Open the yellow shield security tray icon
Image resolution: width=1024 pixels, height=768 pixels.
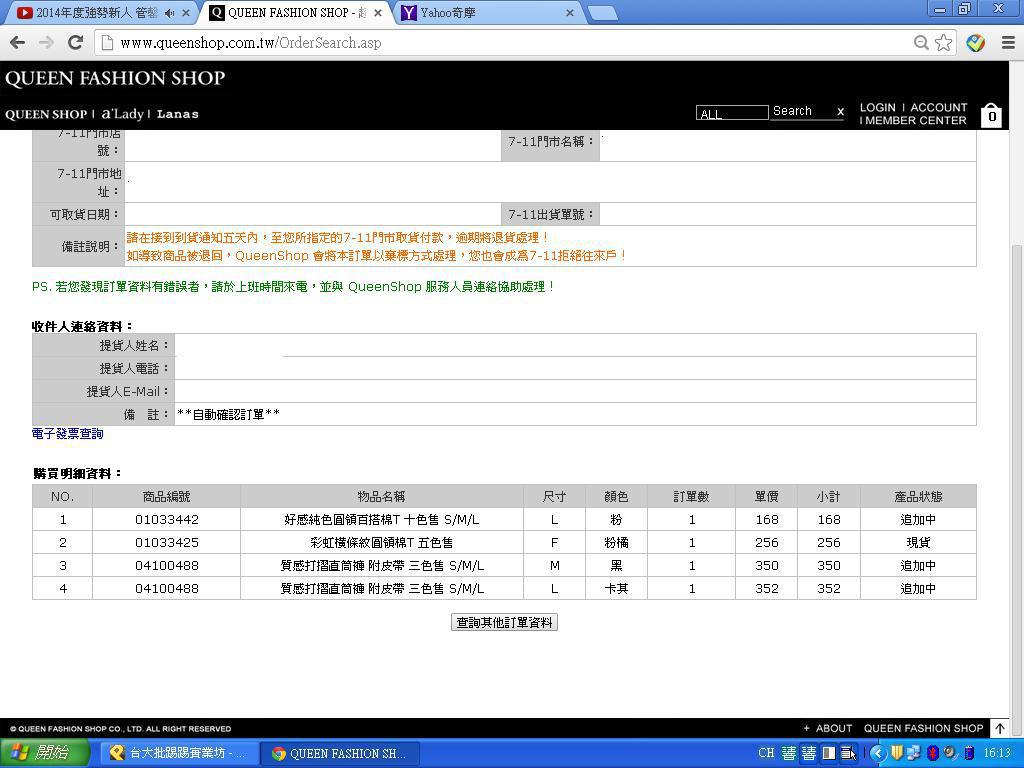[897, 753]
